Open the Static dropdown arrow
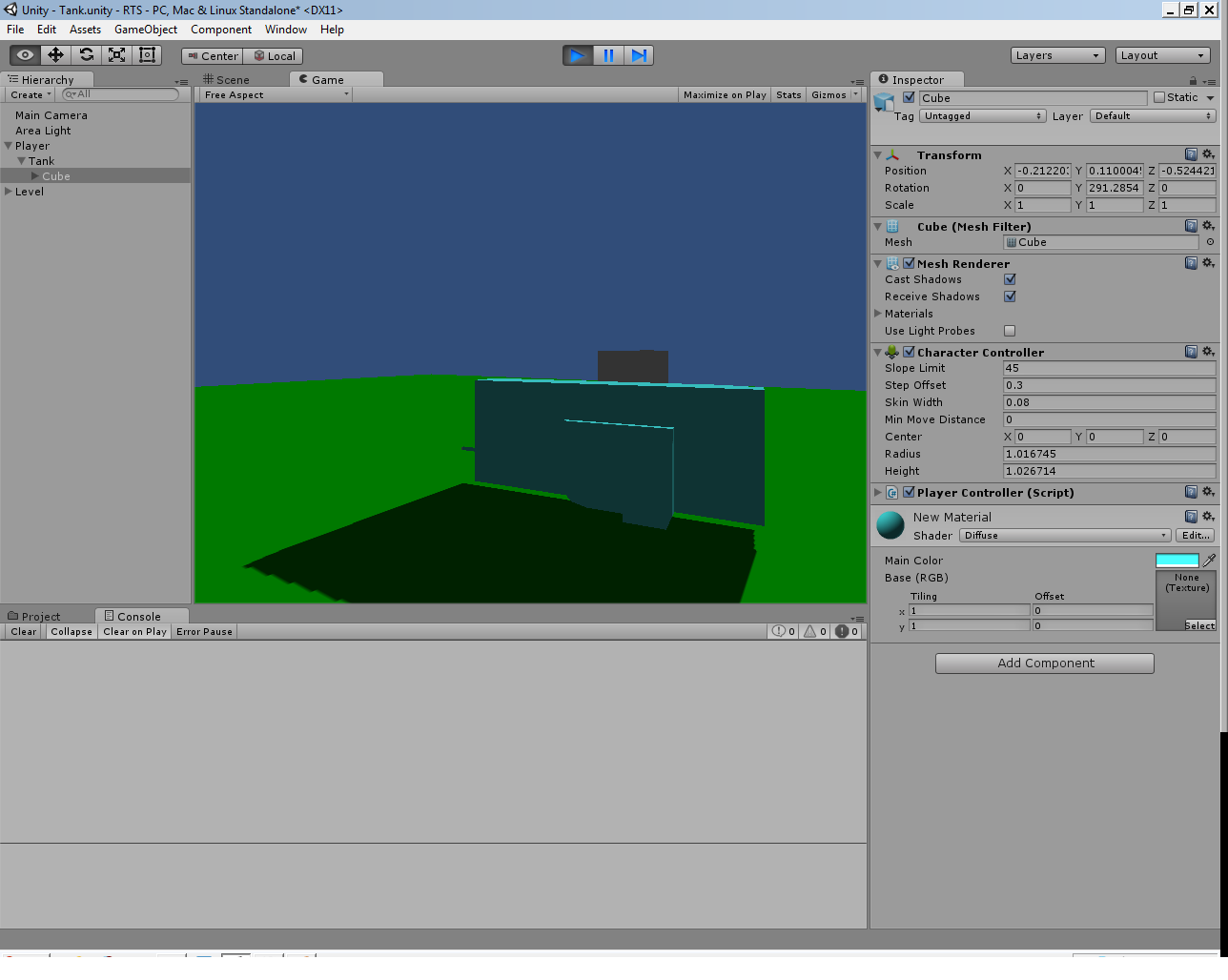 pos(1210,97)
